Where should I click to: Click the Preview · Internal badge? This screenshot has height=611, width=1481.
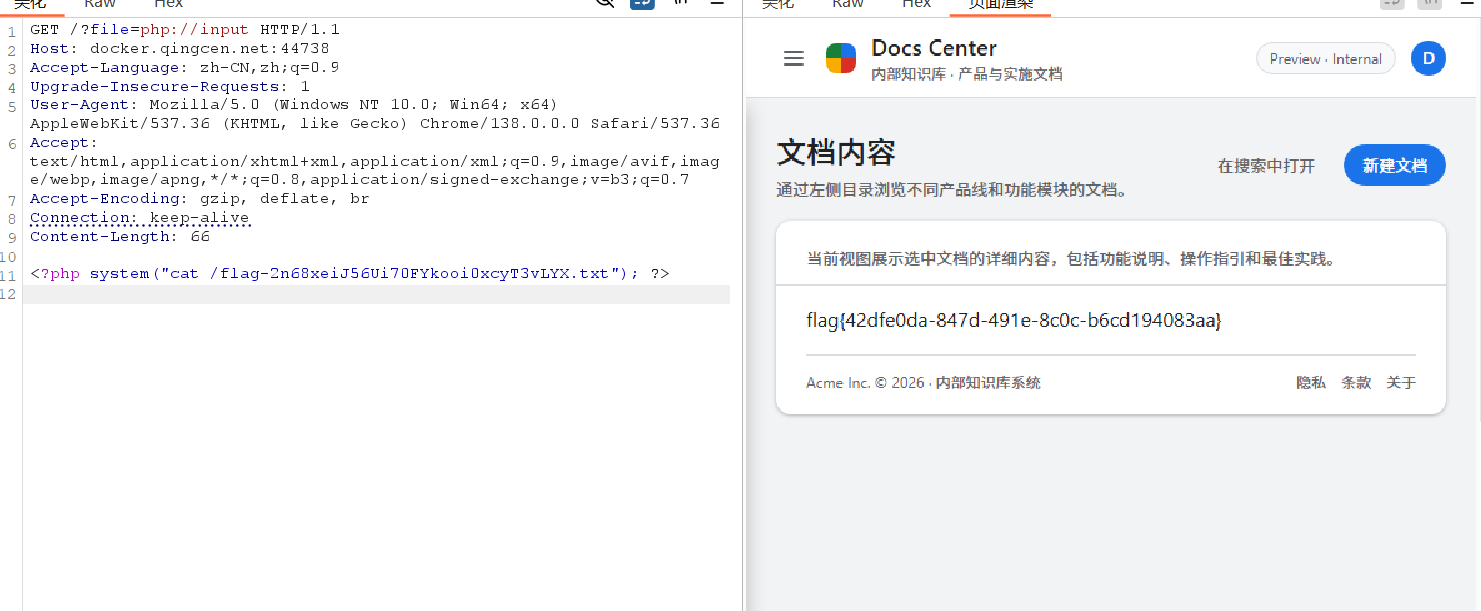[1325, 59]
